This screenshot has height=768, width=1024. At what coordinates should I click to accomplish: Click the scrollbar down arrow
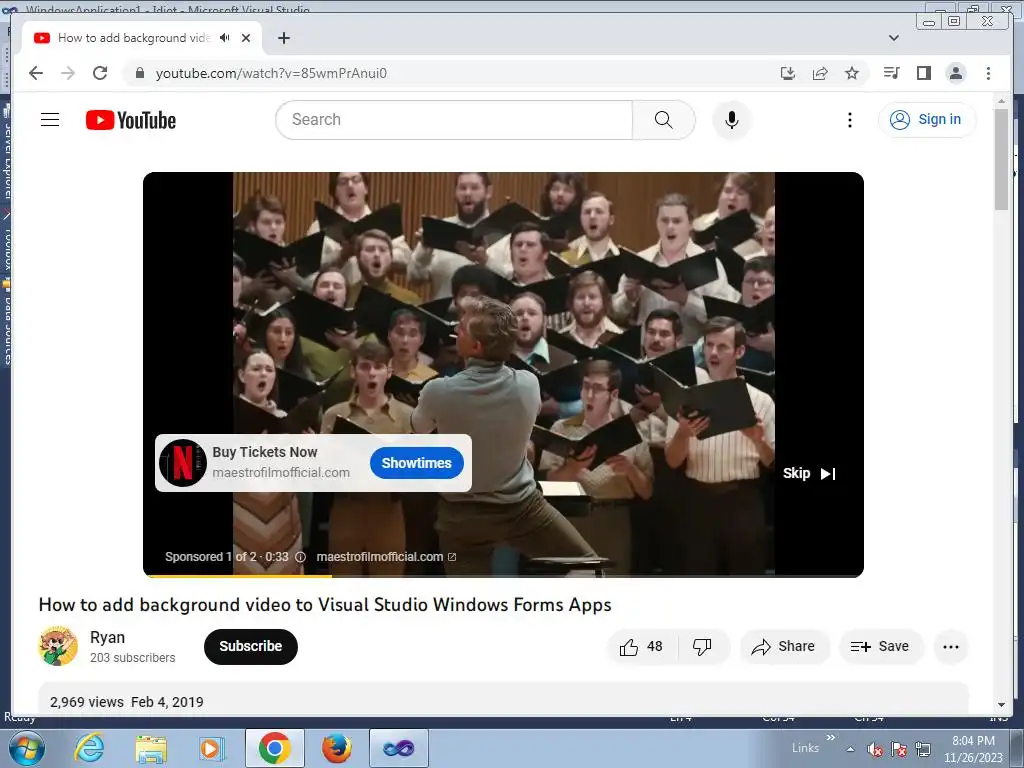1001,705
